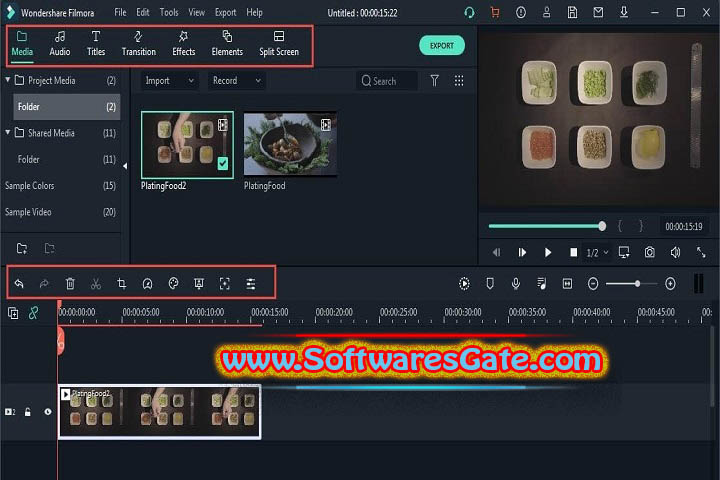Open the File menu
This screenshot has height=480, width=720.
tap(120, 12)
